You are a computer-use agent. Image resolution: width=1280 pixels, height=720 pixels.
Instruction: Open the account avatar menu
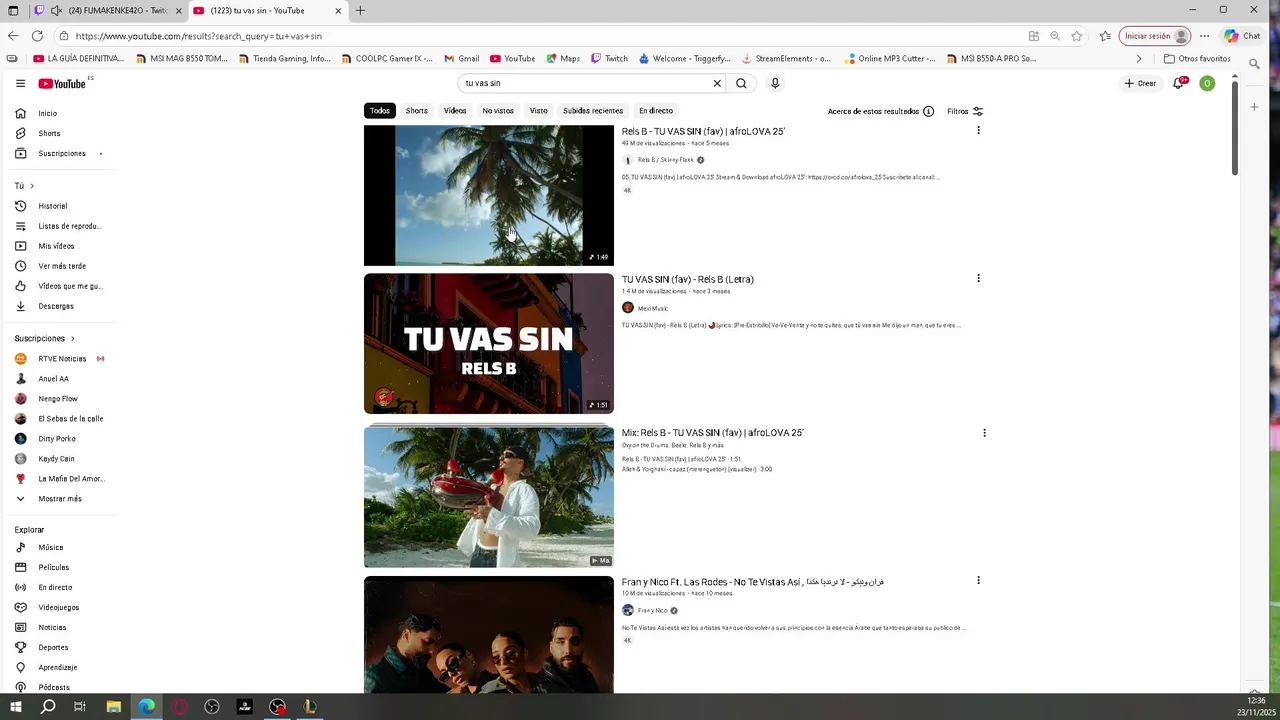coord(1207,83)
